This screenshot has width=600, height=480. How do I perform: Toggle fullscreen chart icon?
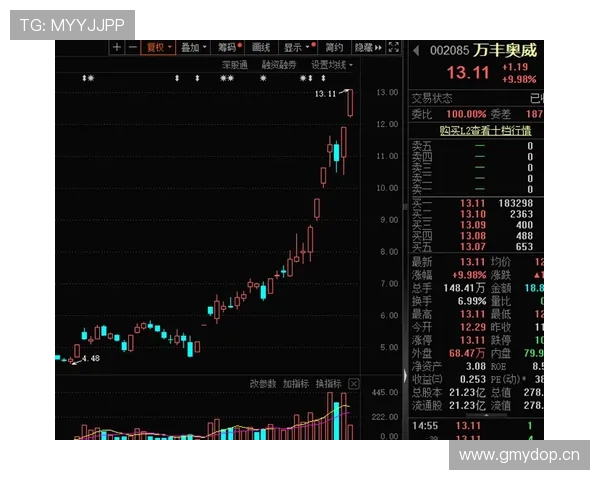pos(394,47)
